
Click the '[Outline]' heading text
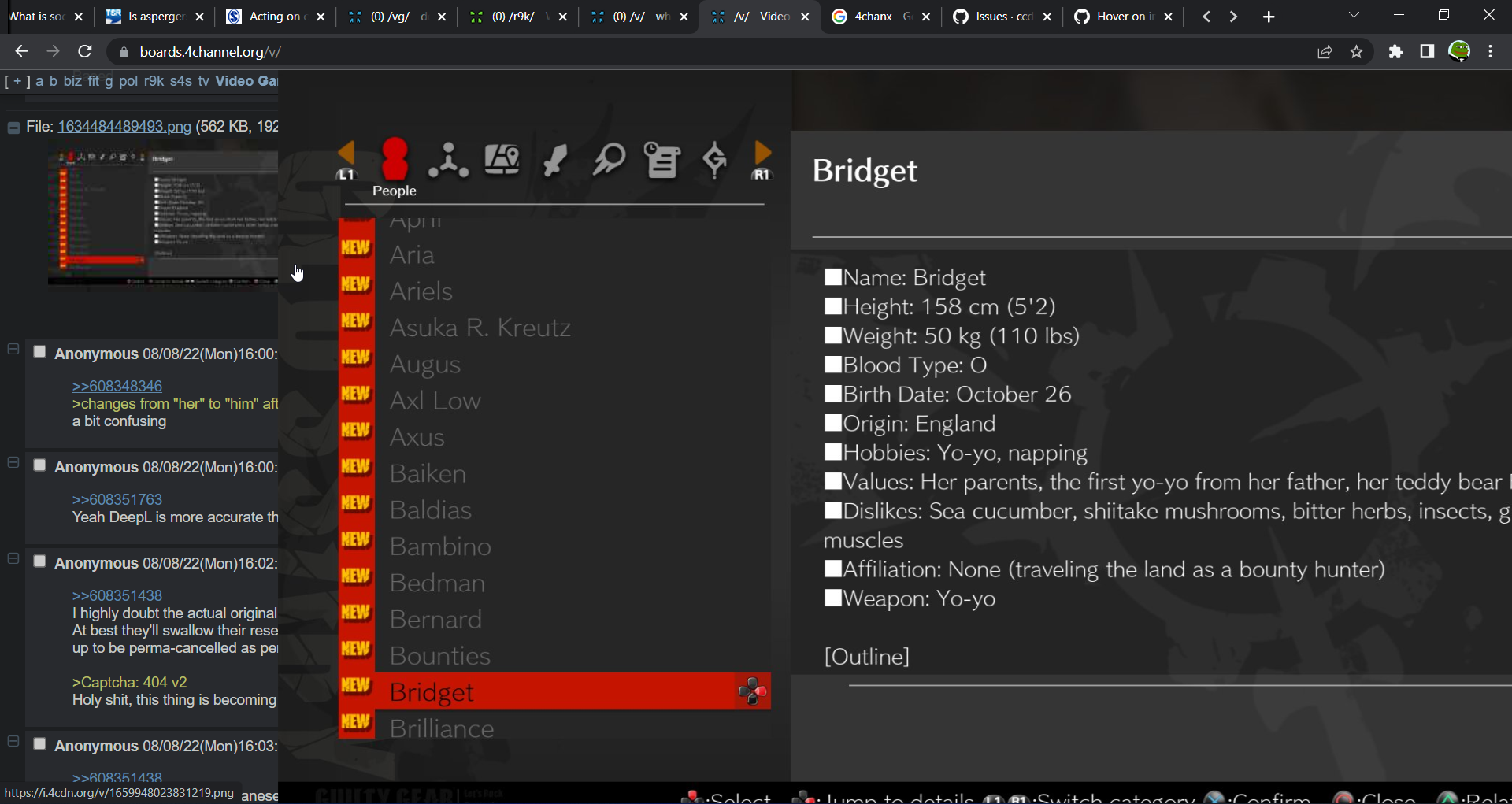[x=867, y=657]
